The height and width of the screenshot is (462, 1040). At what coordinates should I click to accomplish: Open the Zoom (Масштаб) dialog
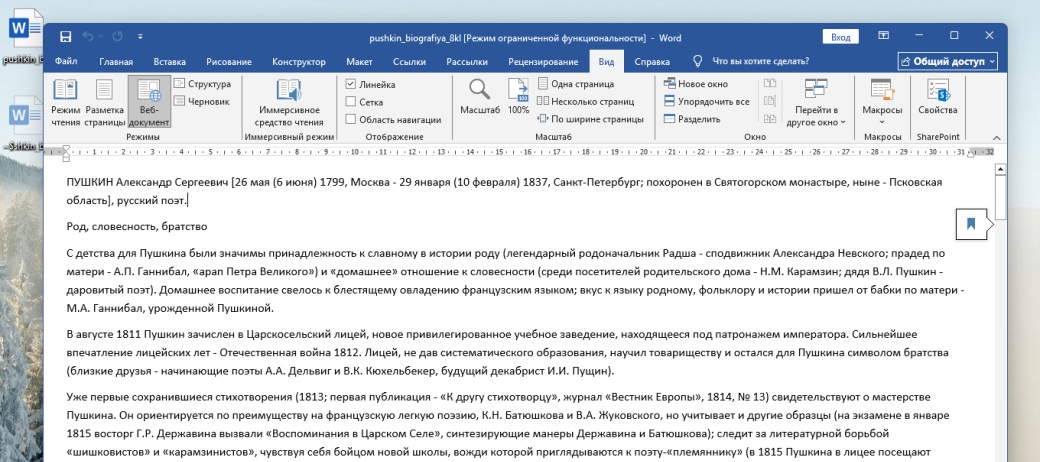point(479,98)
